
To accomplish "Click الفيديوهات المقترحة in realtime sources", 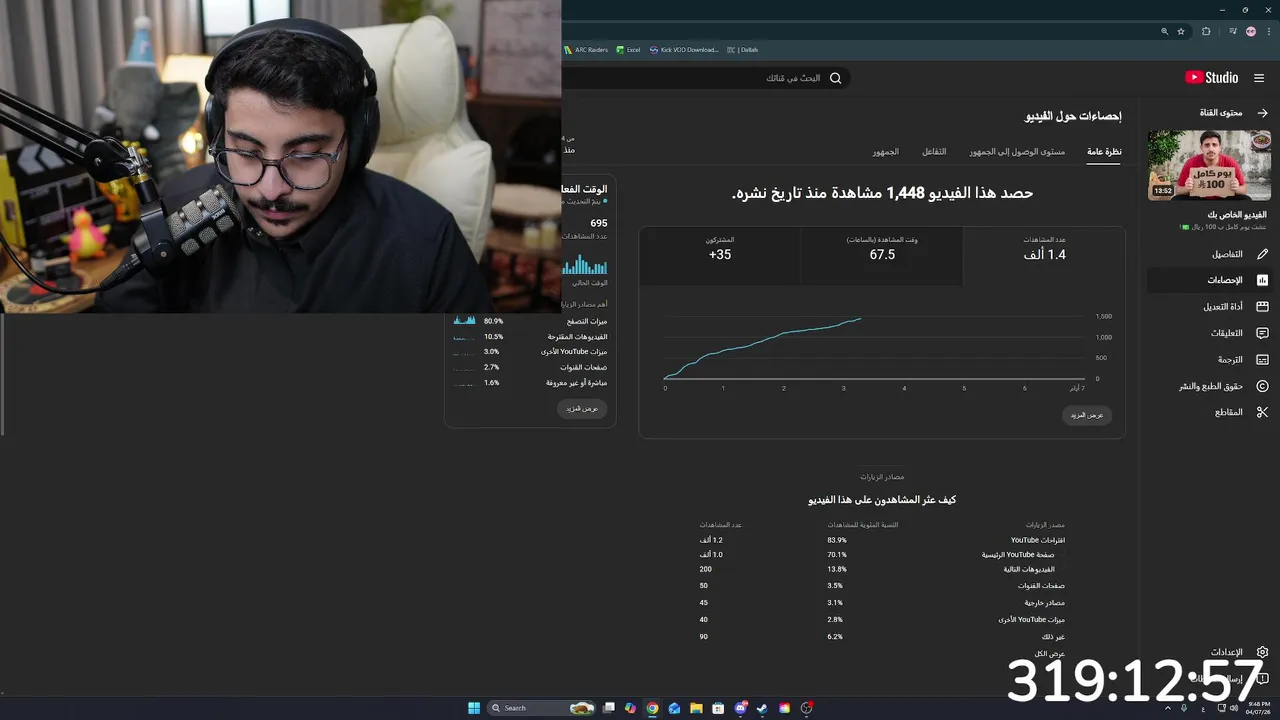I will [x=577, y=337].
